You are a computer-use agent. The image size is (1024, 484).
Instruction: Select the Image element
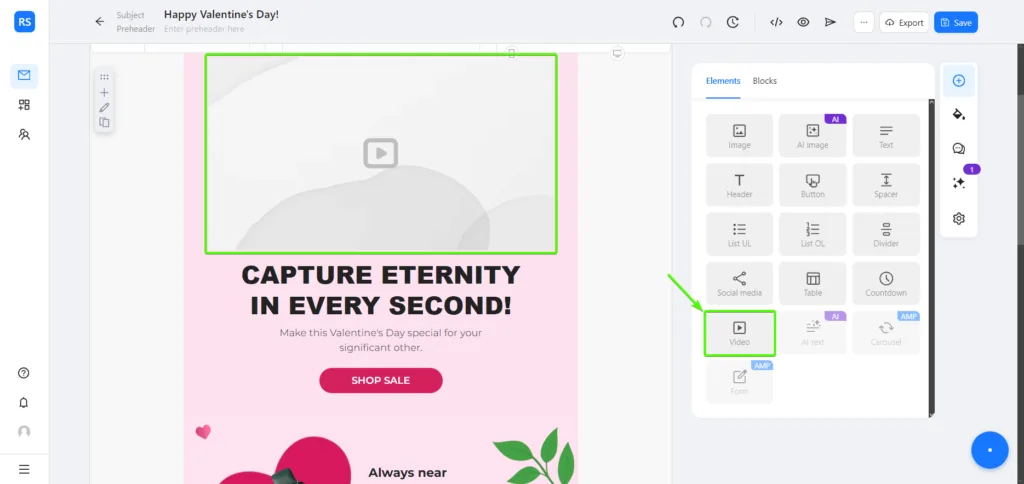pos(739,136)
